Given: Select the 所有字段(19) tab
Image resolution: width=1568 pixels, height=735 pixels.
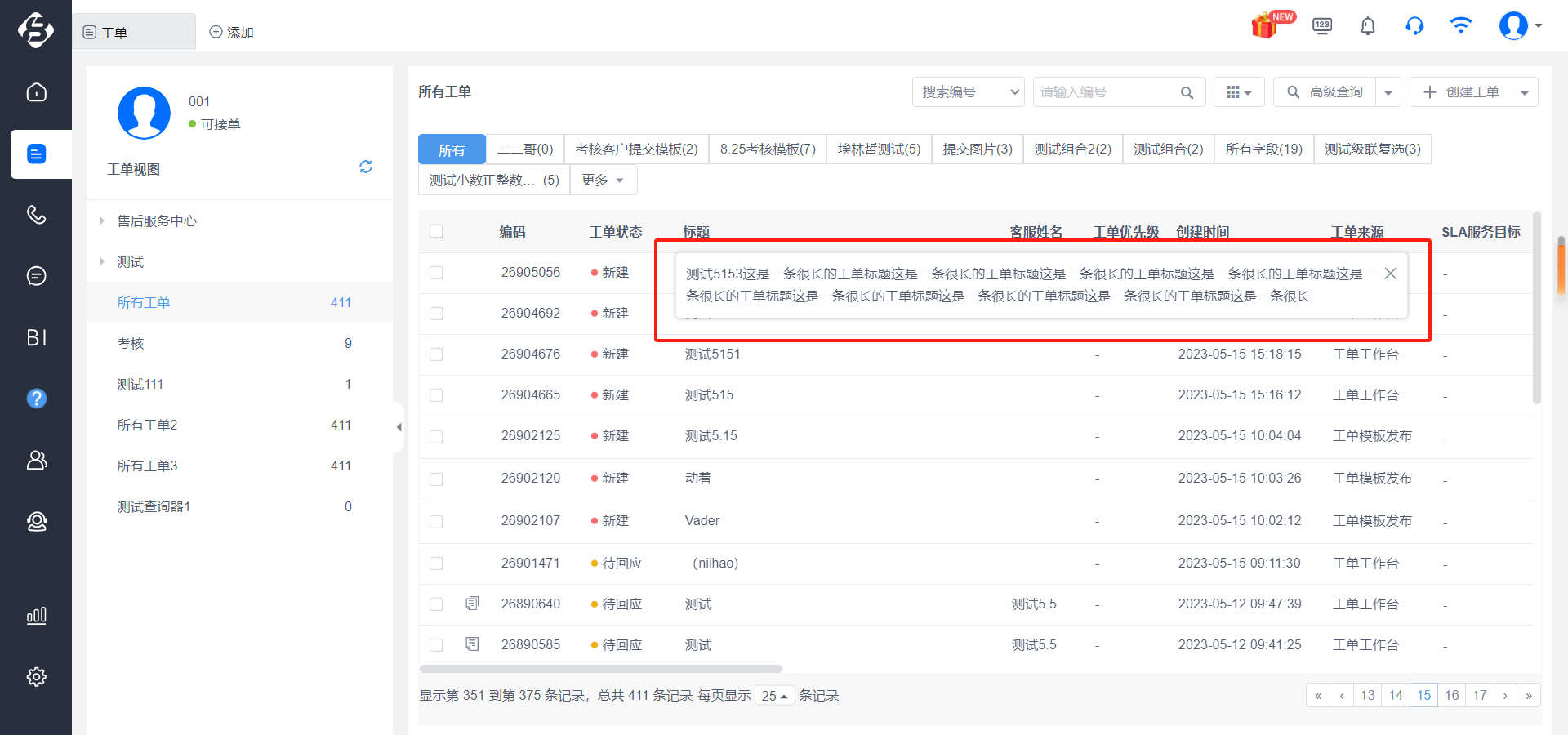Looking at the screenshot, I should pyautogui.click(x=1264, y=149).
